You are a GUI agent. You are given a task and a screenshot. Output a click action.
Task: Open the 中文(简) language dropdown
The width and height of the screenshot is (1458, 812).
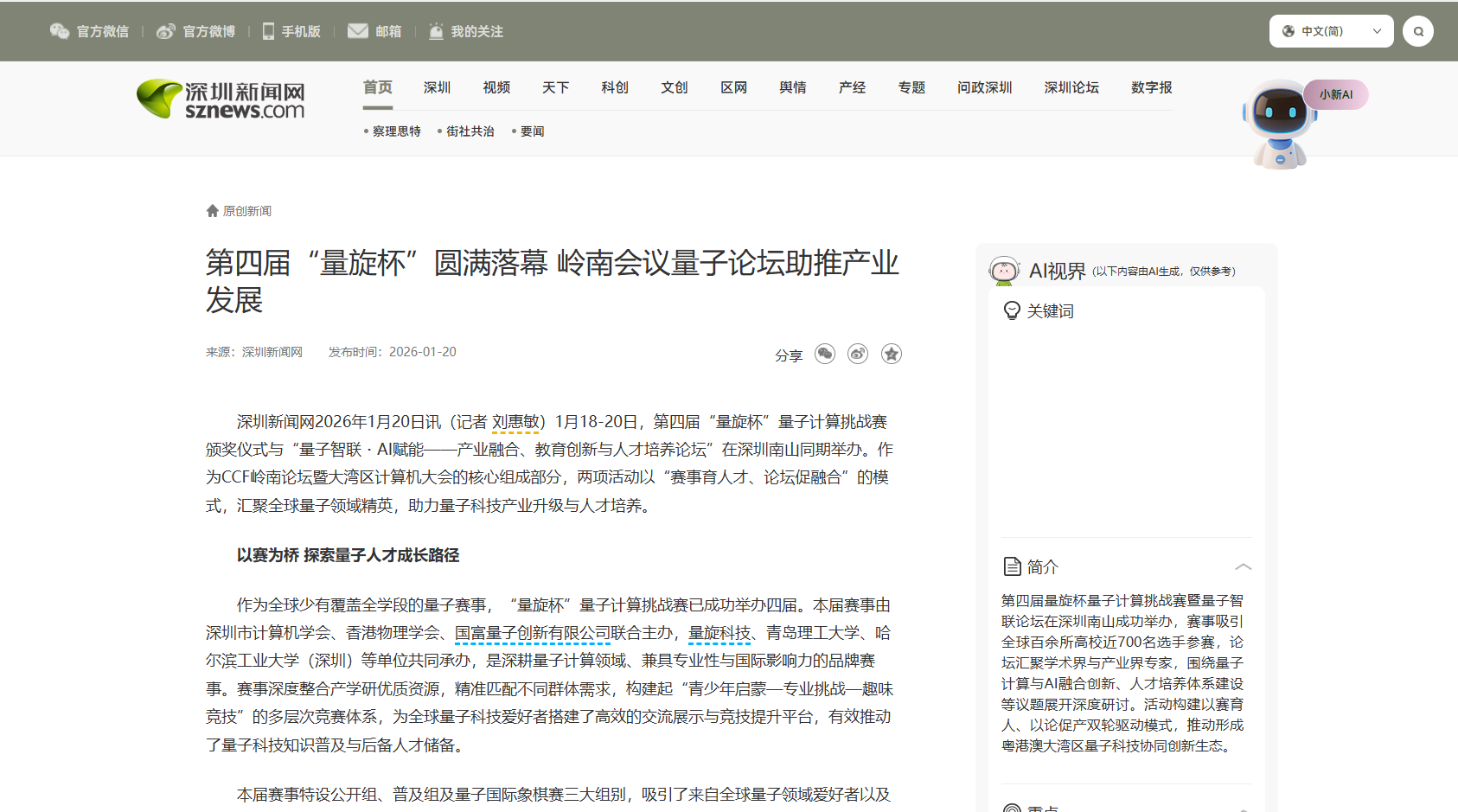[x=1331, y=31]
